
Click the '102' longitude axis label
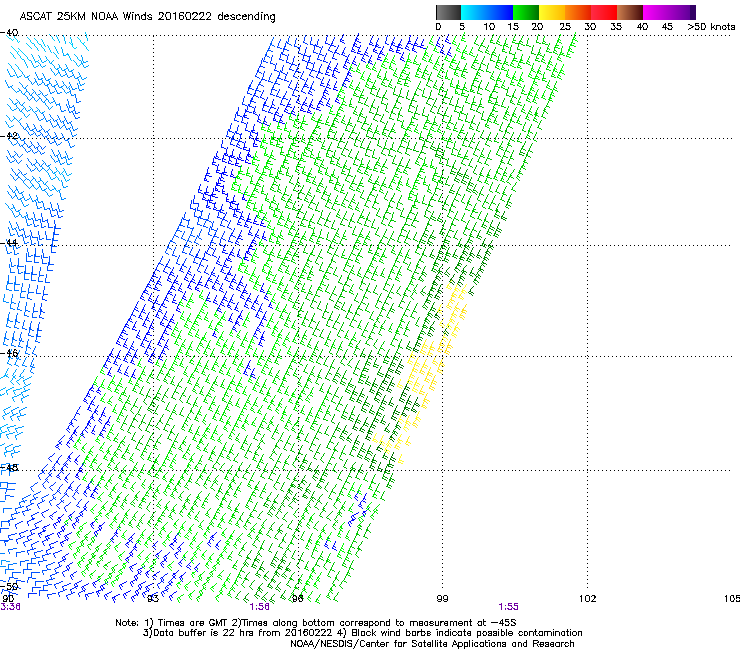click(x=588, y=599)
